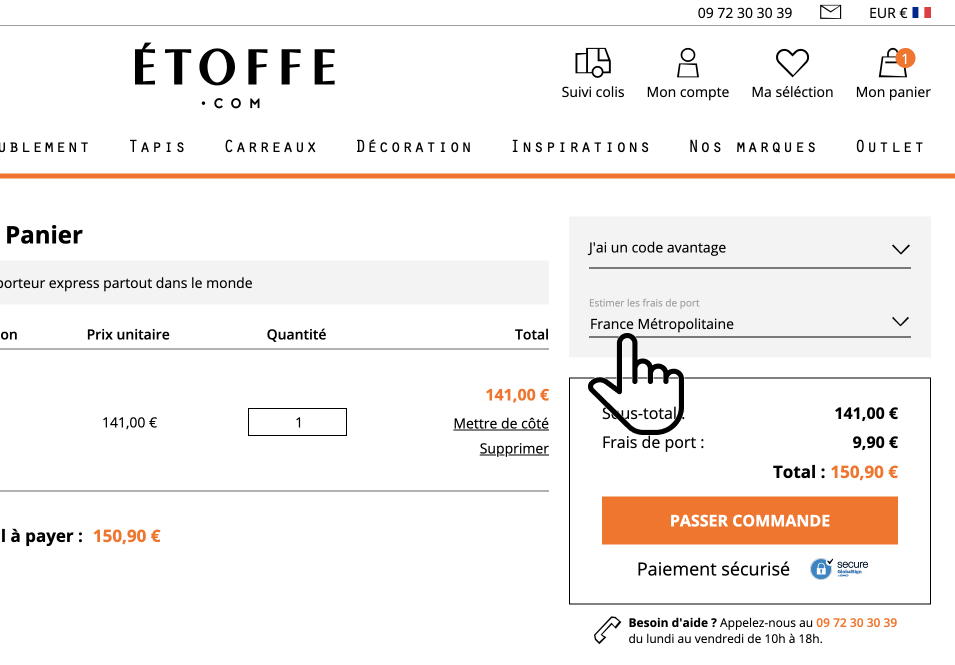The height and width of the screenshot is (665, 955).
Task: Click the quantity input field
Action: pos(297,422)
